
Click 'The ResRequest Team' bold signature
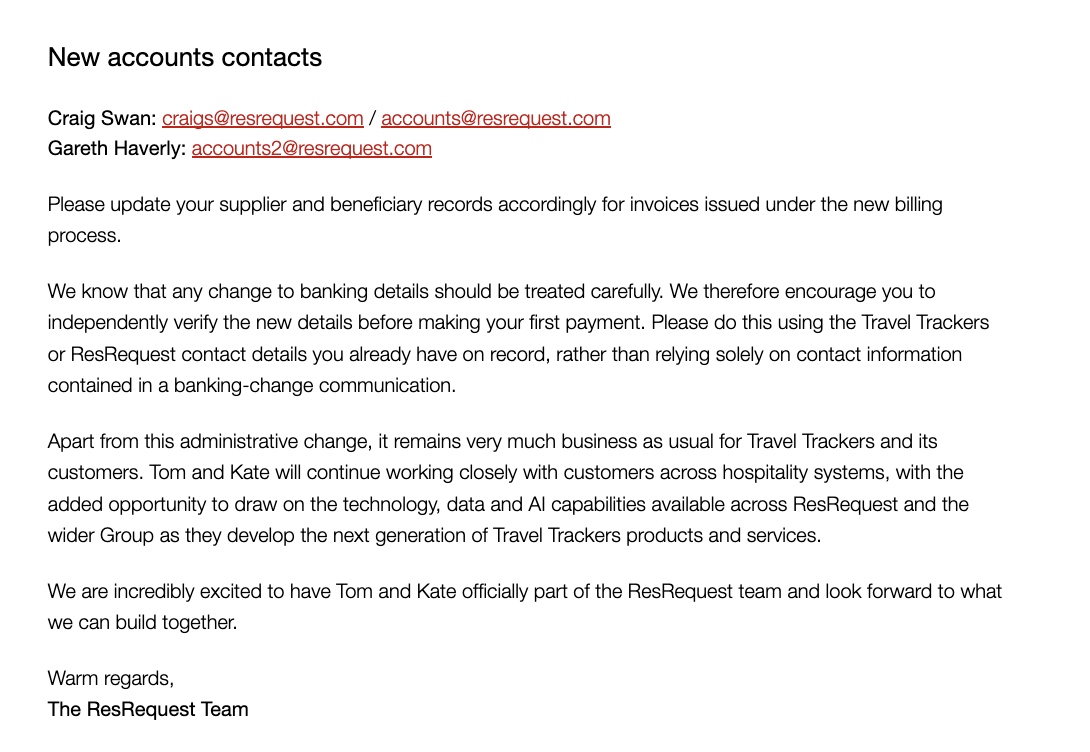148,709
